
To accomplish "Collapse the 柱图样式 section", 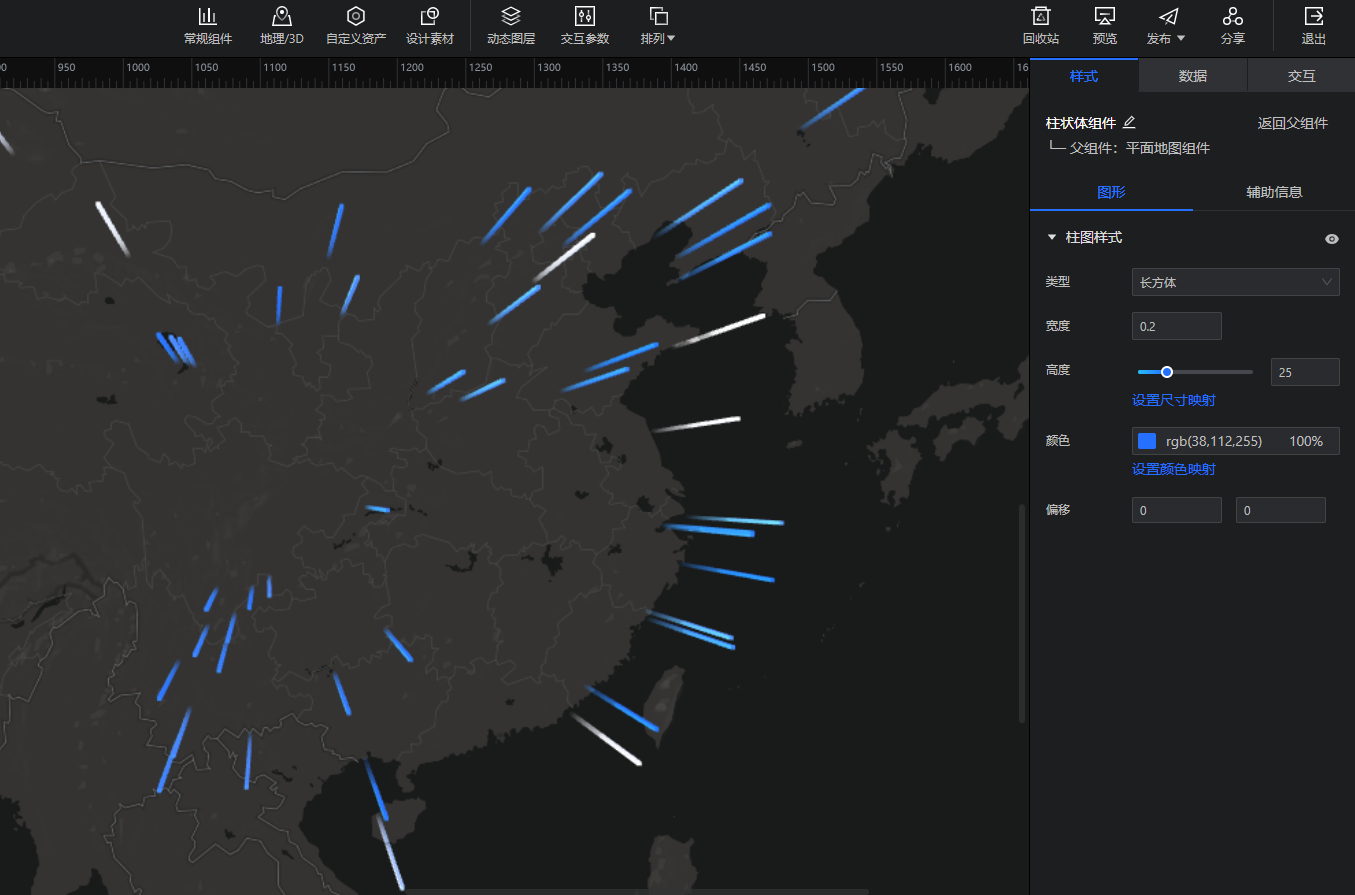I will tap(1051, 238).
